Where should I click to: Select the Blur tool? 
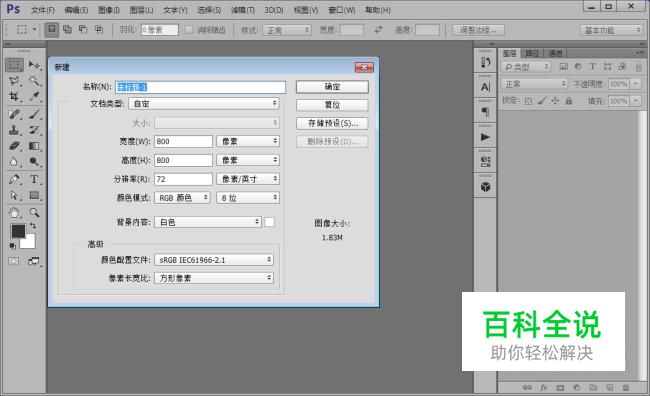tap(14, 162)
